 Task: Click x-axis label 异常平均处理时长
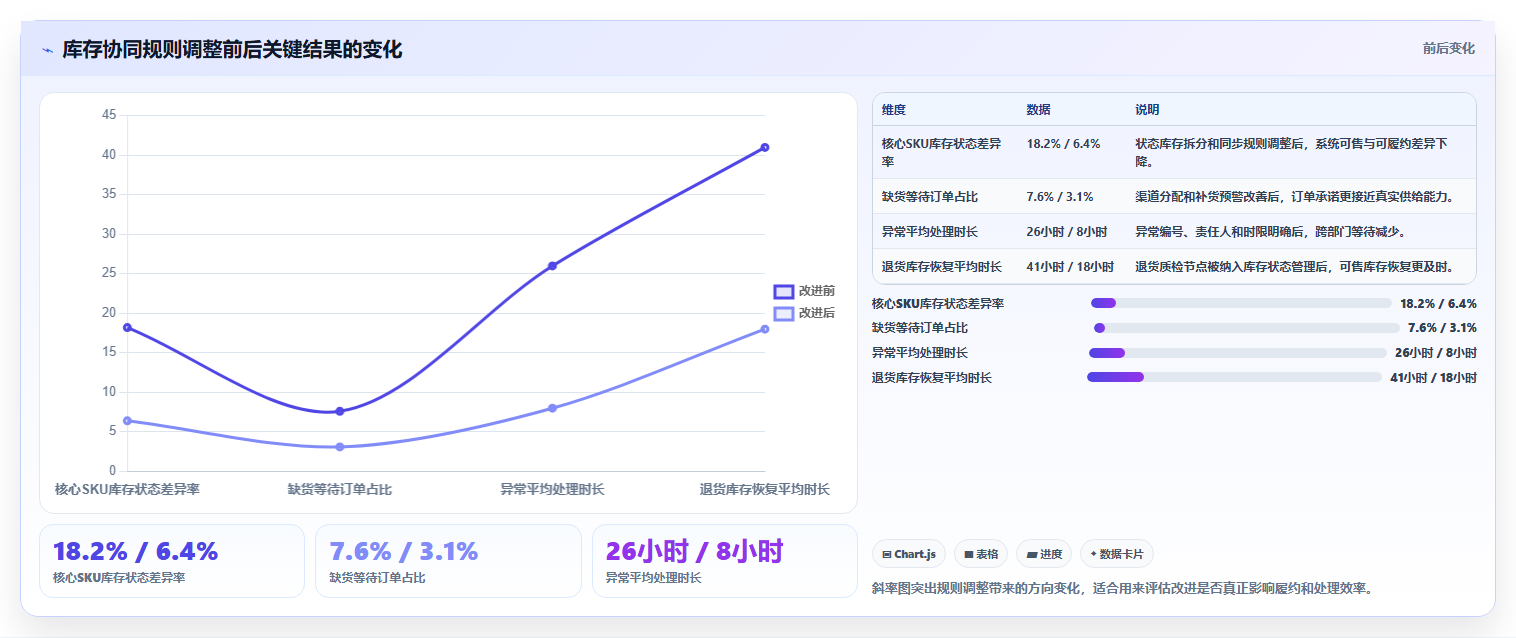pyautogui.click(x=552, y=490)
